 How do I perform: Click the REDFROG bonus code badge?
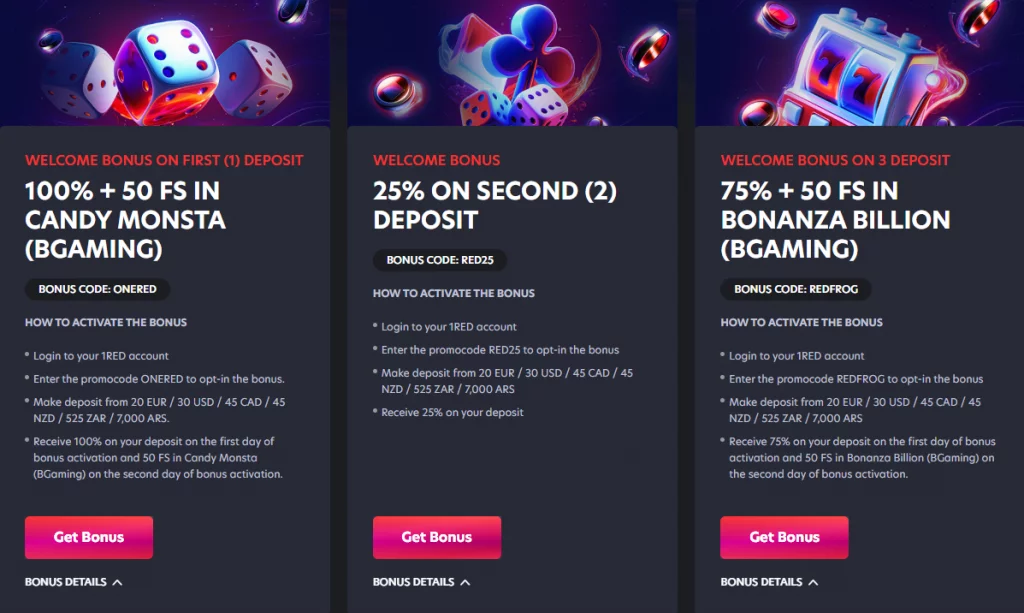coord(796,289)
